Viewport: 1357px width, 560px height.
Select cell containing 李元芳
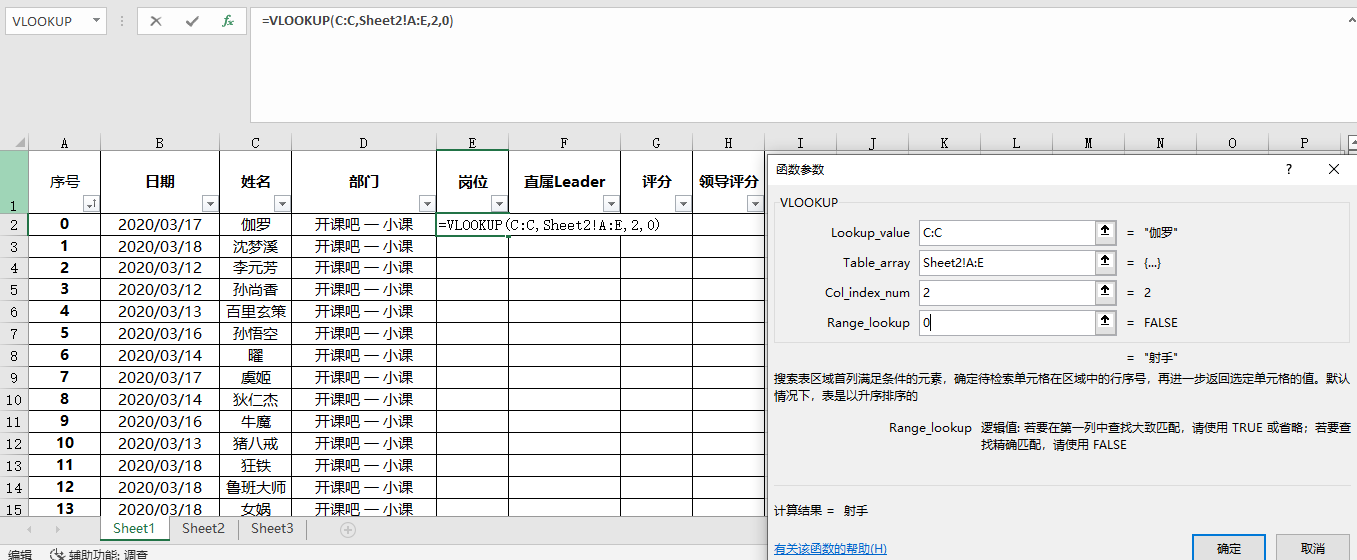pyautogui.click(x=256, y=268)
